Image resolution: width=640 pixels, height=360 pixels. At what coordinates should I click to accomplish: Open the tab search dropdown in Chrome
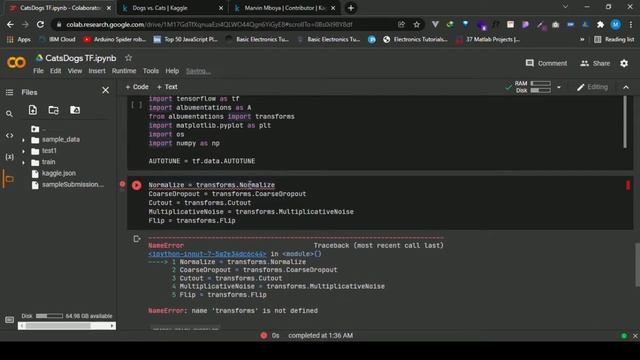[565, 7]
